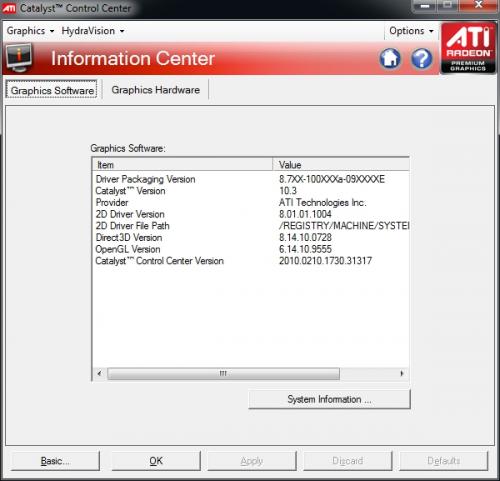This screenshot has width=500, height=481.
Task: Click the Value column header
Action: (x=341, y=165)
